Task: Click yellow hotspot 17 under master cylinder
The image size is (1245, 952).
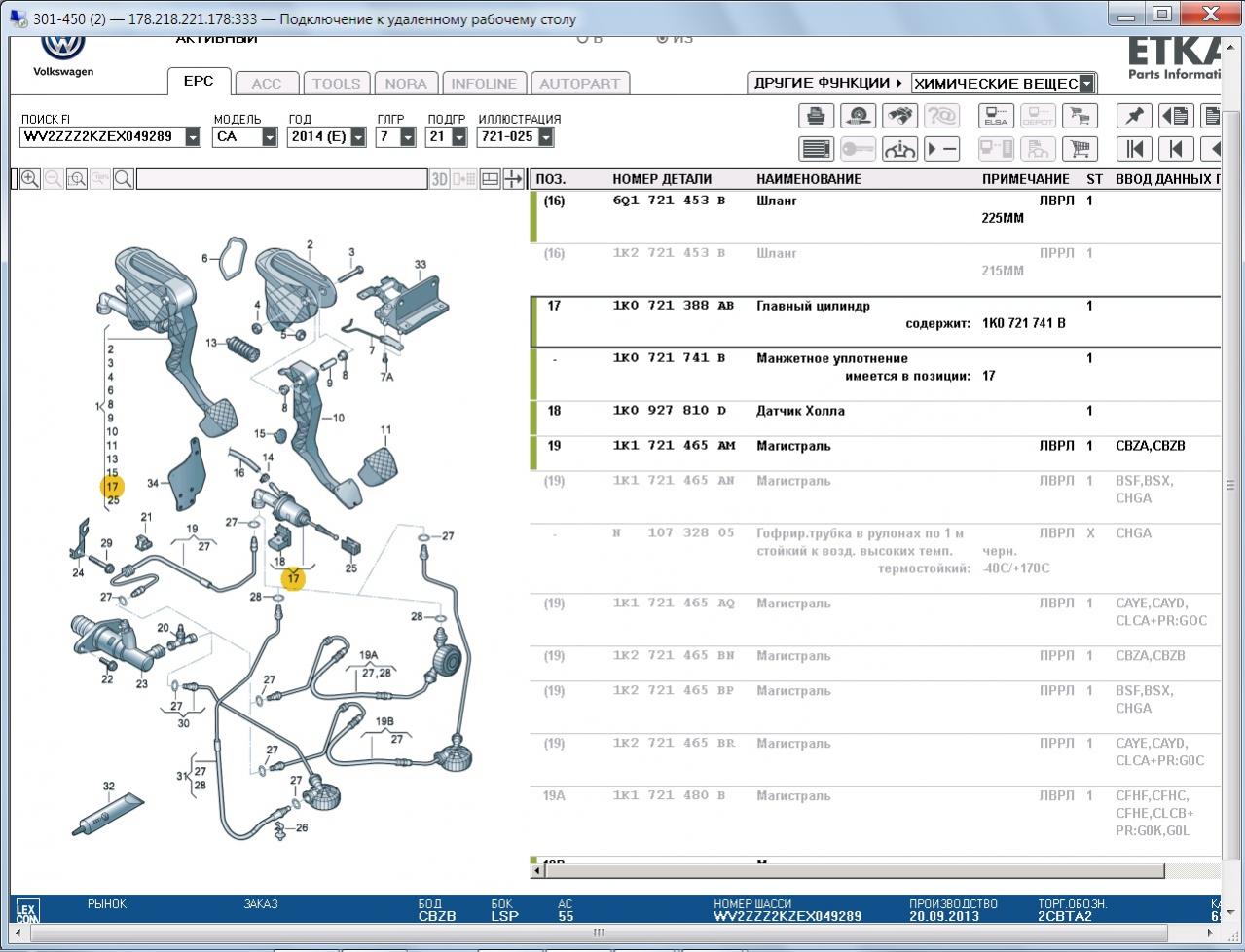Action: tap(293, 579)
